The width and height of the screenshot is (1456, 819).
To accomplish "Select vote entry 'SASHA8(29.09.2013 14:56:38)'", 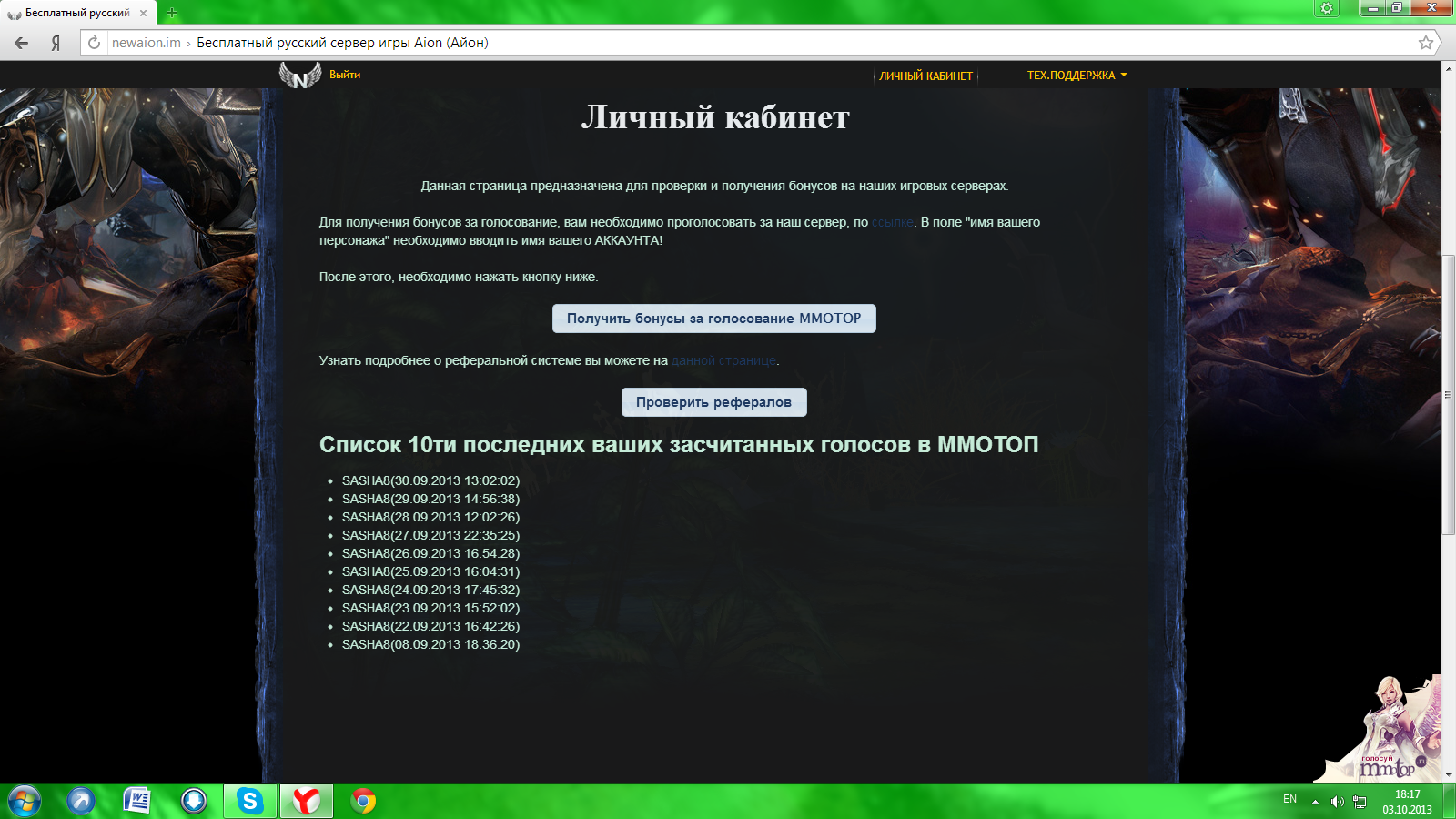I will (x=430, y=499).
